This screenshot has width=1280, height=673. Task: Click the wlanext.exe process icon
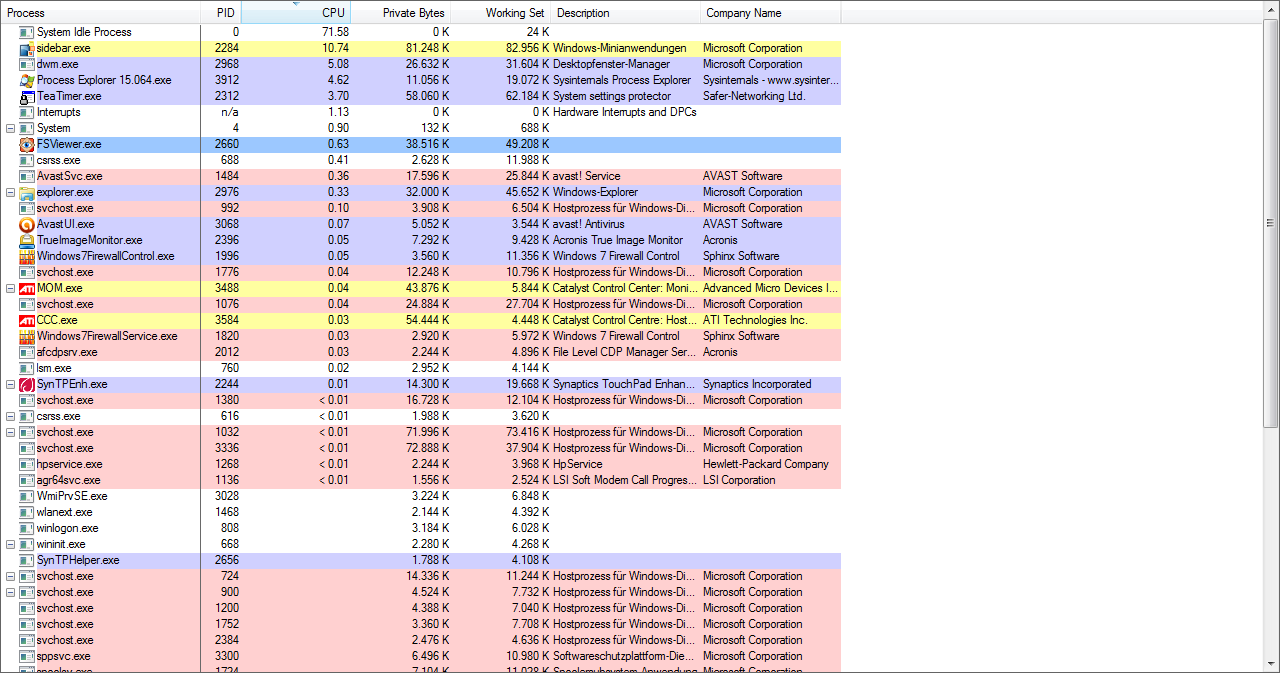(27, 512)
